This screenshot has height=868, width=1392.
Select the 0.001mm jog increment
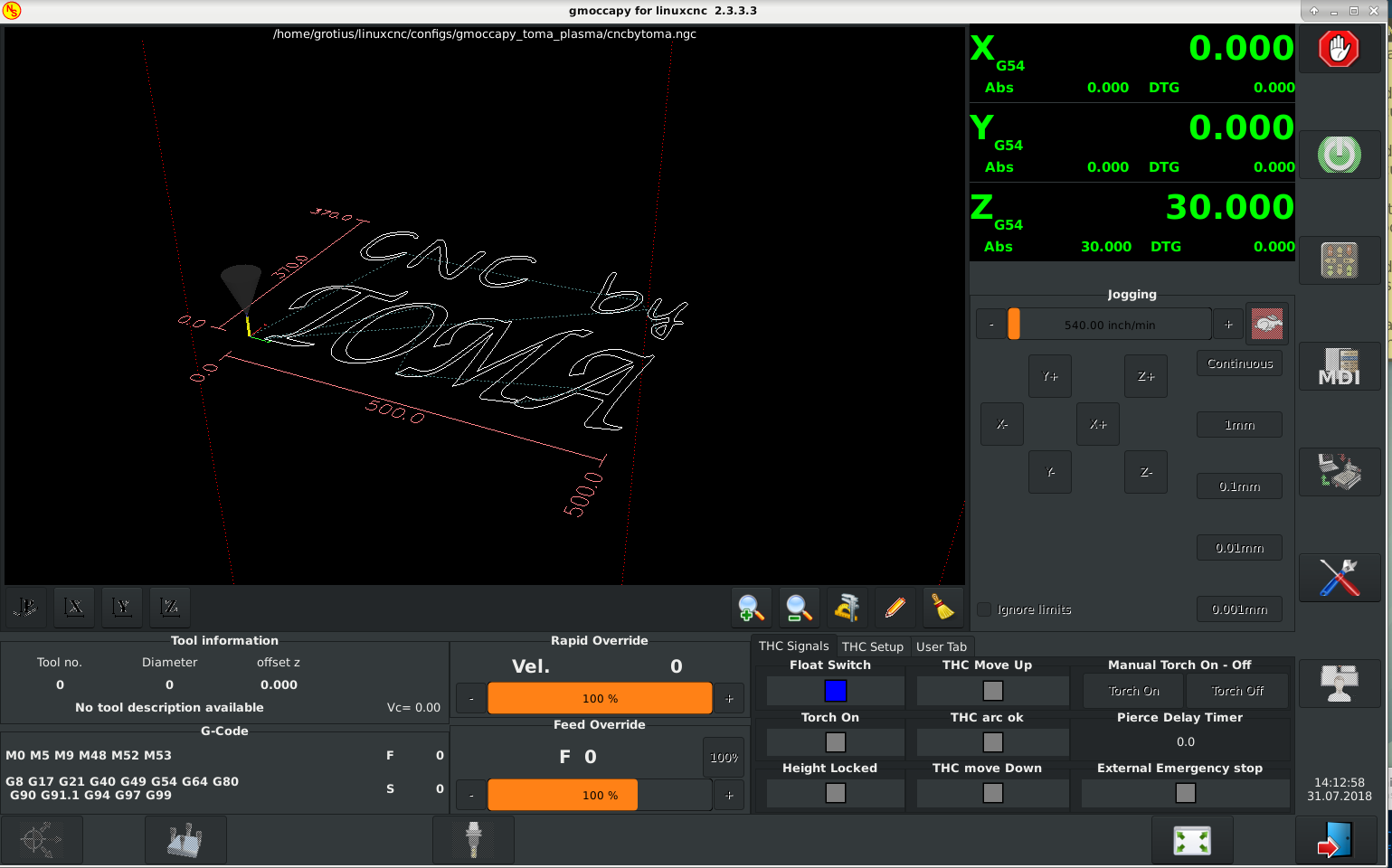tap(1239, 609)
